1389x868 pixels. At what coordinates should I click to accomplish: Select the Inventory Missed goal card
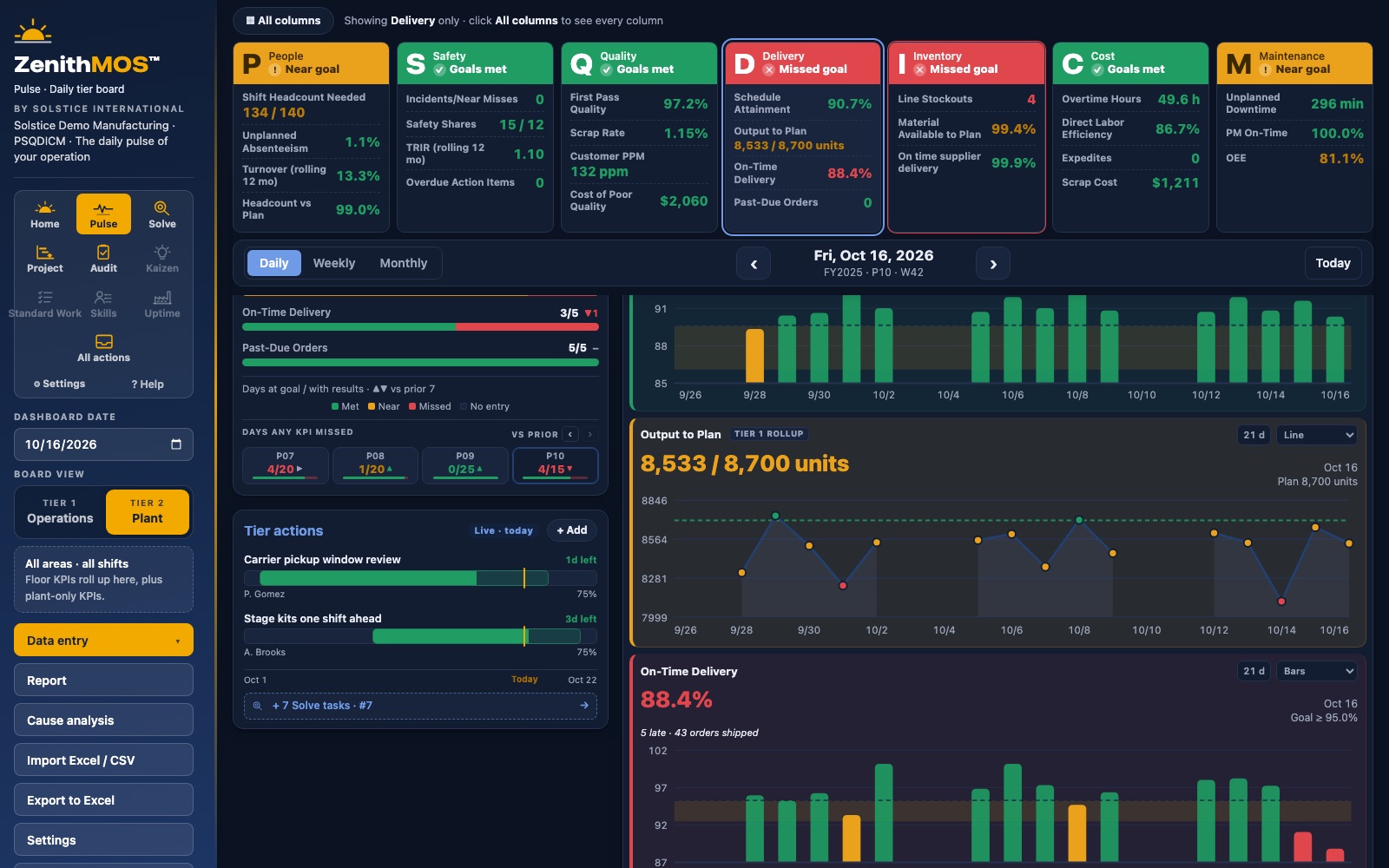[x=966, y=137]
